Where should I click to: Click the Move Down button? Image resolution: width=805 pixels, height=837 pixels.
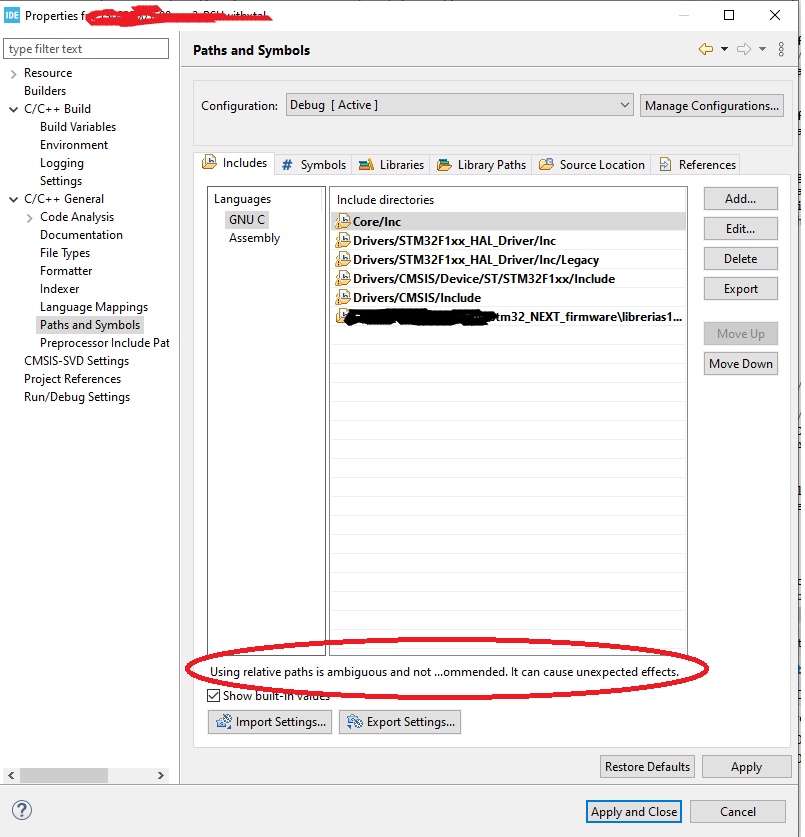pos(740,364)
